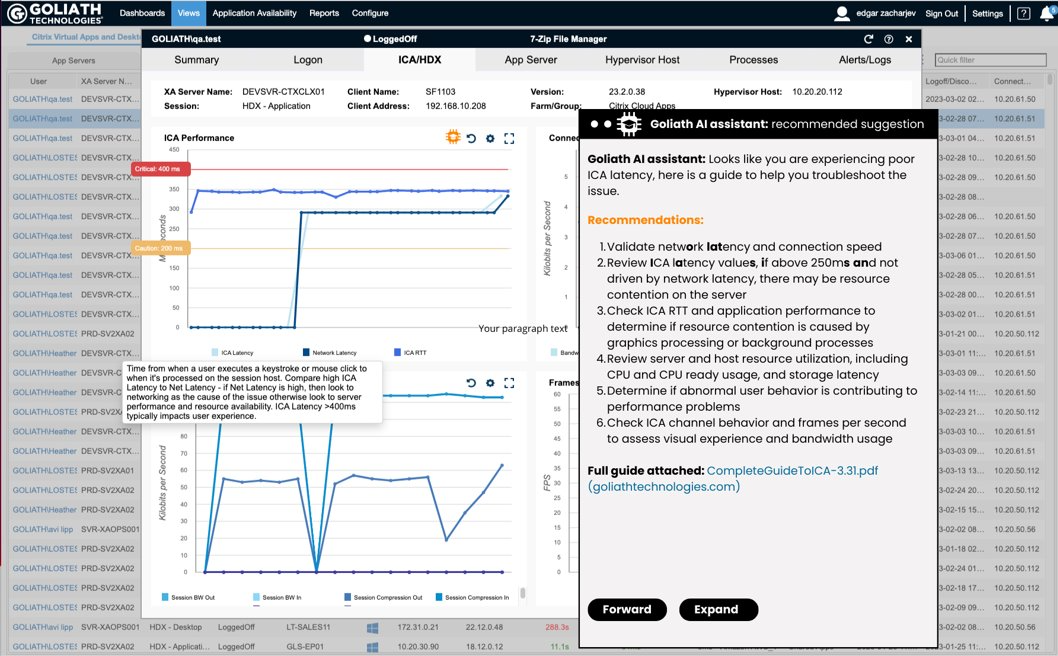This screenshot has height=656, width=1058.
Task: Click the Goliath Technologies logo
Action: click(x=54, y=13)
